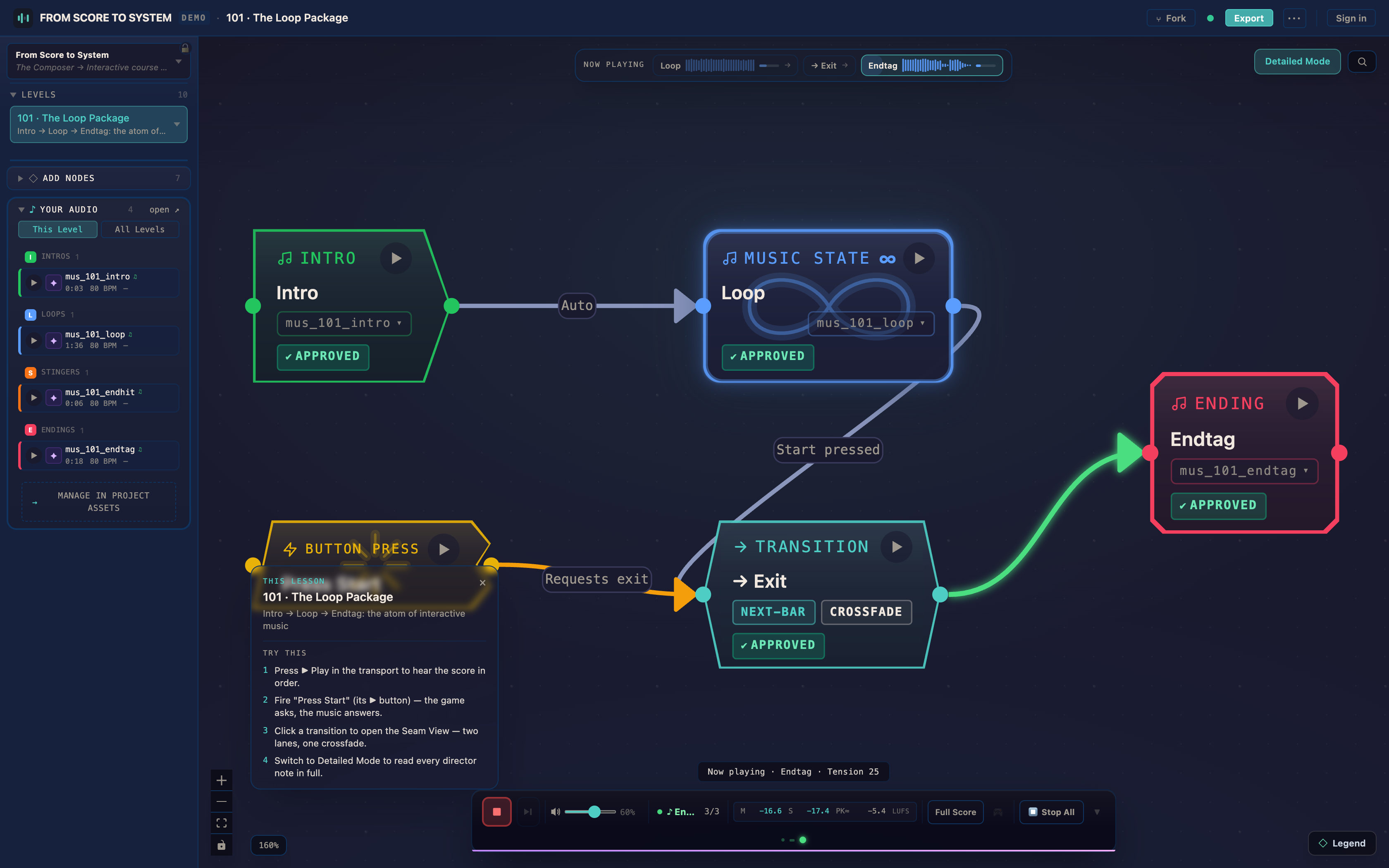Select the Endtag segment in Now Playing

[931, 65]
